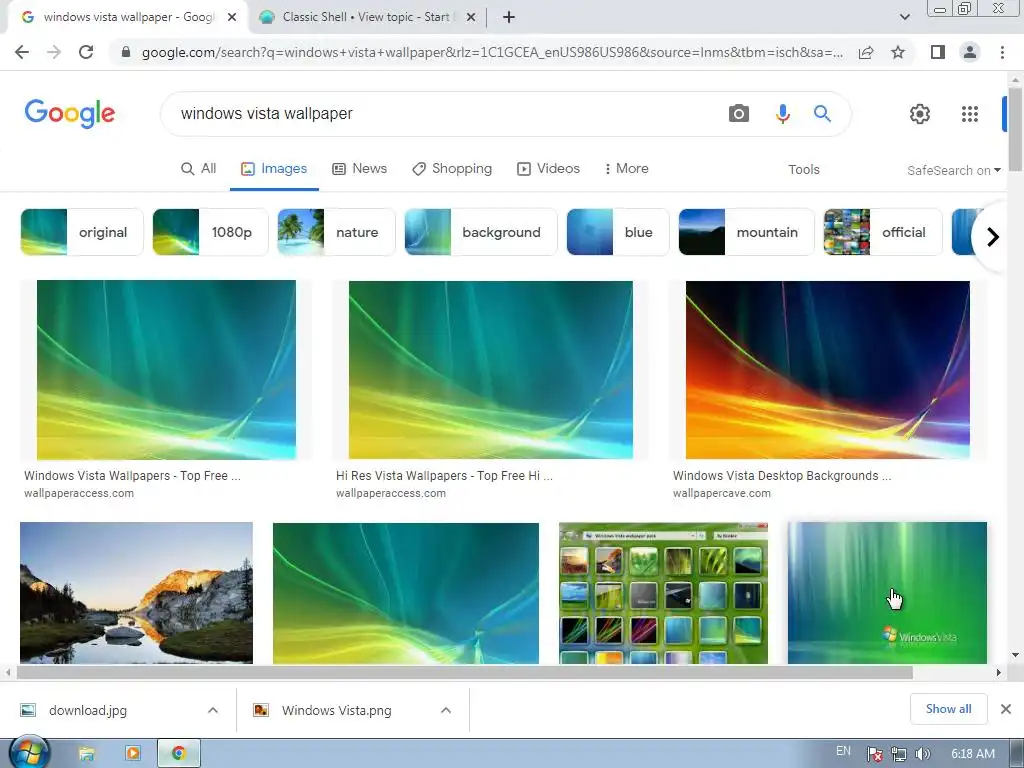Open Hi Res Vista Wallpapers result image
The width and height of the screenshot is (1024, 768).
pos(490,370)
